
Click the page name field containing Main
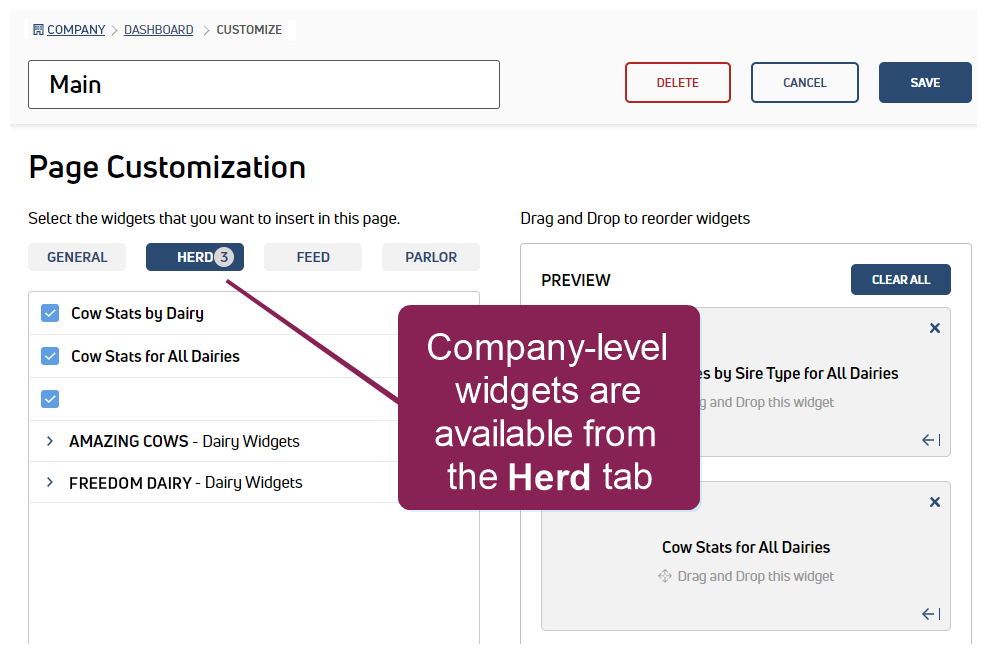pyautogui.click(x=264, y=84)
